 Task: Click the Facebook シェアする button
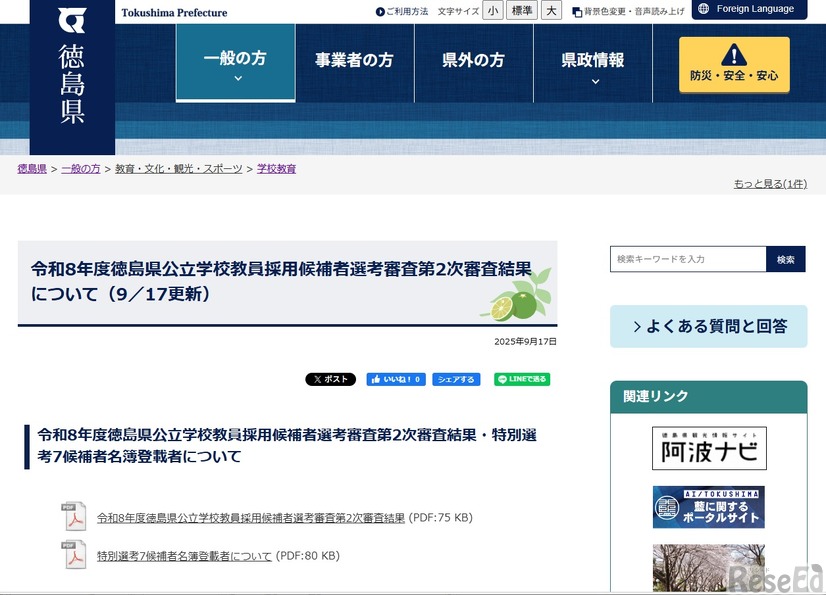click(456, 379)
